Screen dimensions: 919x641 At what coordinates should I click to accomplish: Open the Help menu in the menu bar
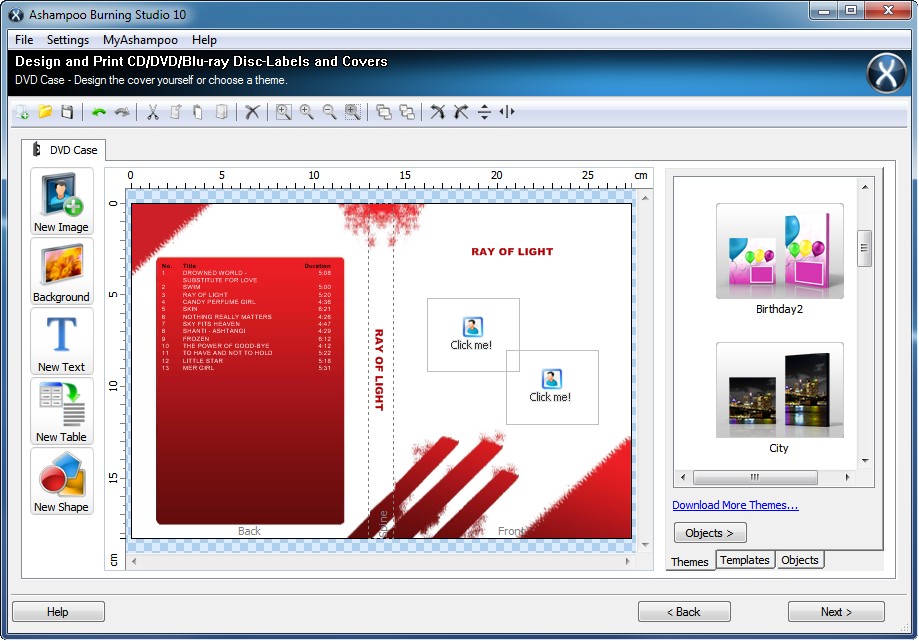coord(204,40)
